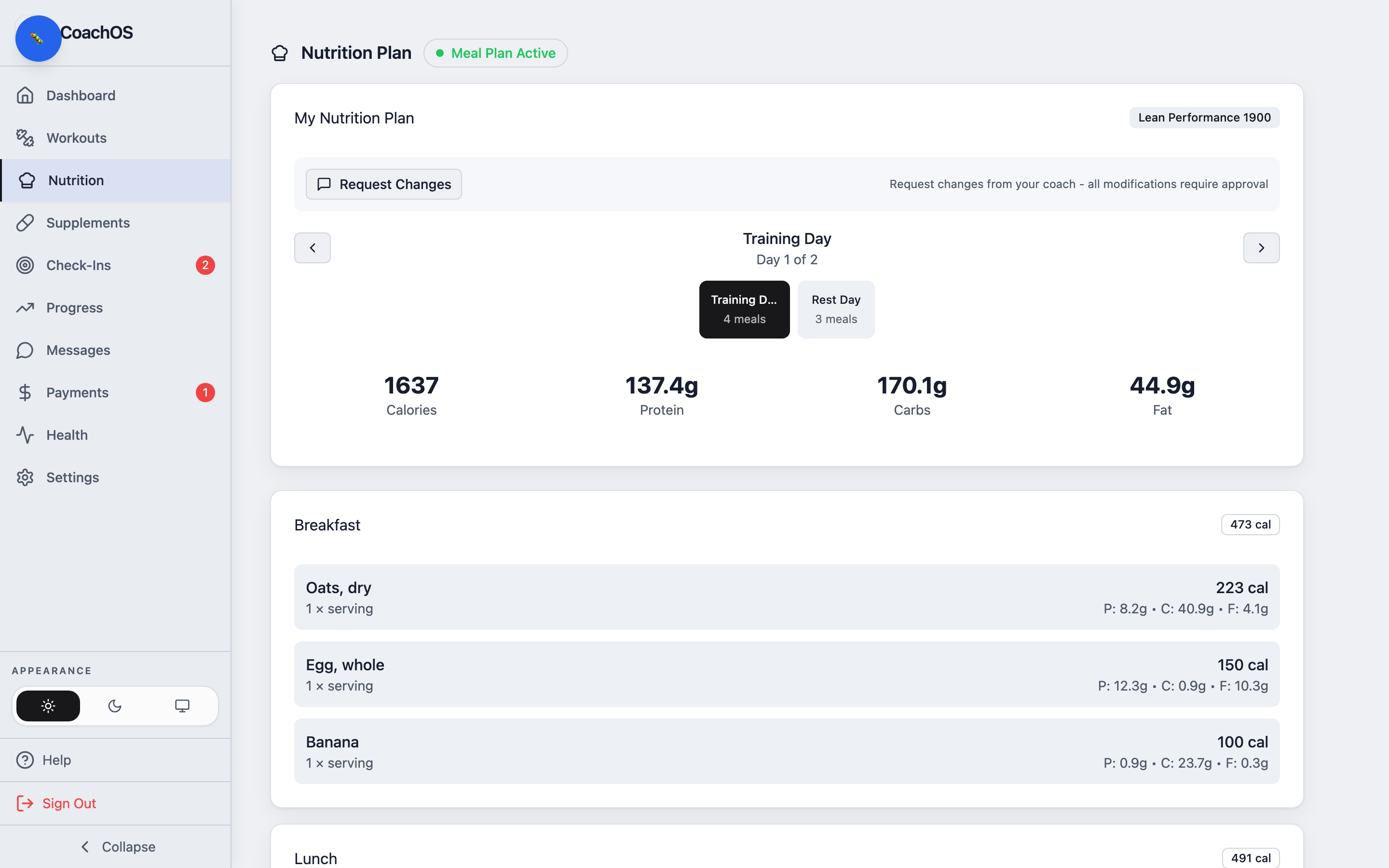Image resolution: width=1389 pixels, height=868 pixels.
Task: Open the Progress section
Action: point(115,308)
